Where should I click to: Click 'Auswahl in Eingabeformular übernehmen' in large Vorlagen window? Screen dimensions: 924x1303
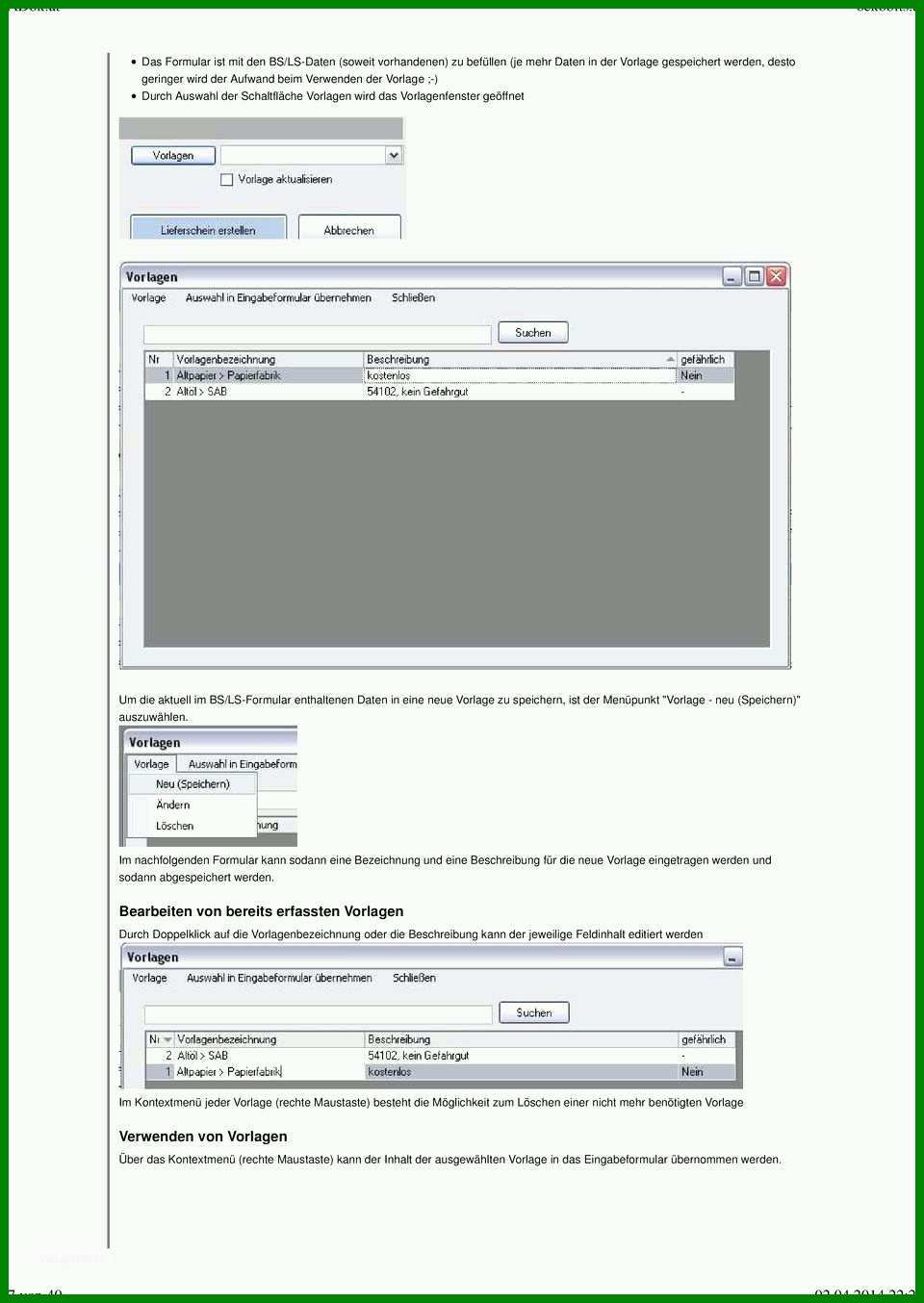tap(278, 297)
